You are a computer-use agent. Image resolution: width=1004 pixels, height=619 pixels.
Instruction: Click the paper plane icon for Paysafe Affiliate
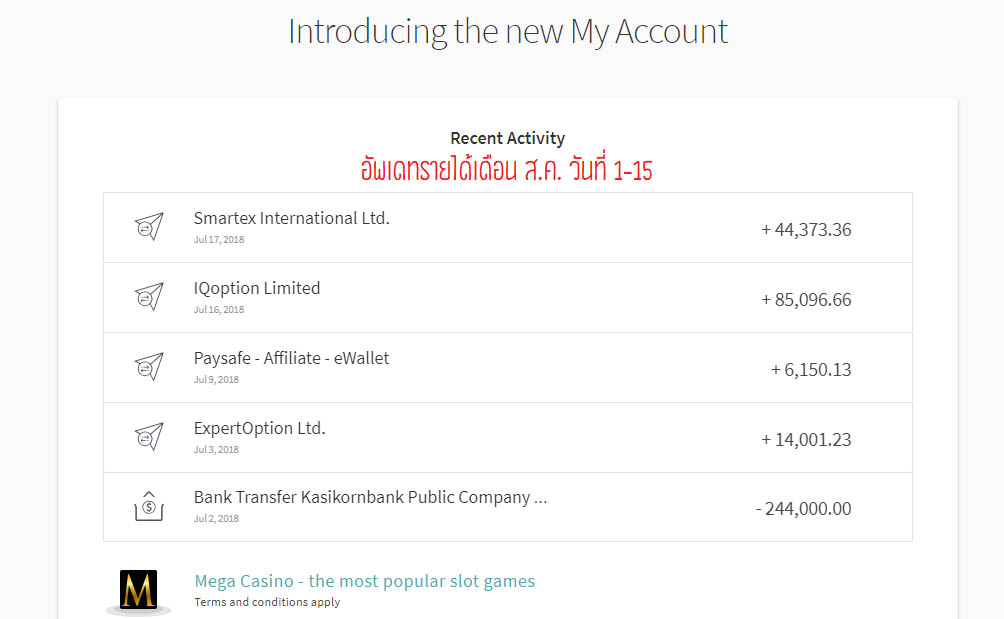[149, 367]
